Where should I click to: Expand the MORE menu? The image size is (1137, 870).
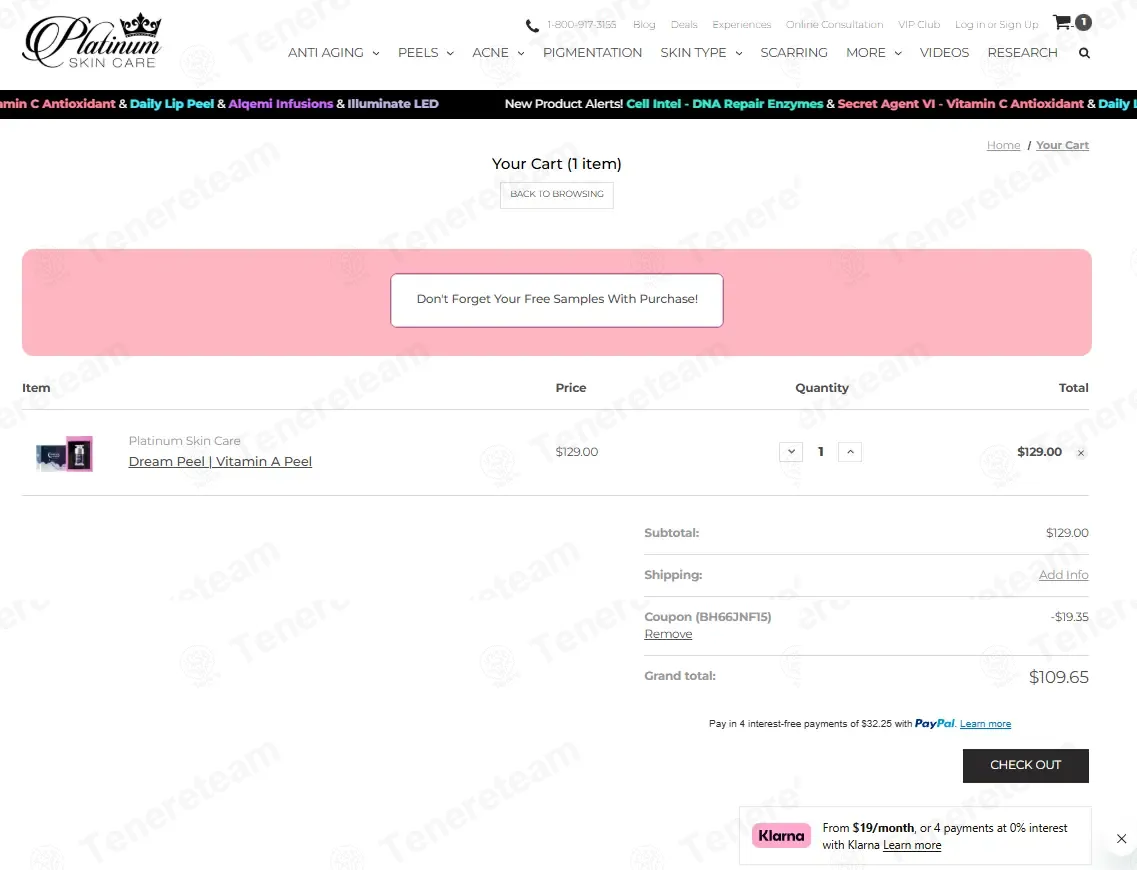[x=874, y=53]
